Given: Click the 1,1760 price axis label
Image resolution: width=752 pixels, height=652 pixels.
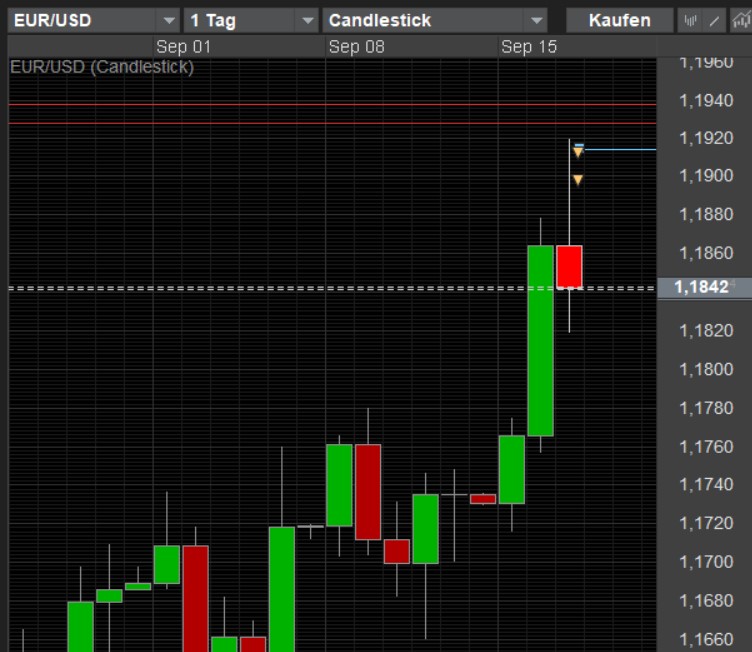Looking at the screenshot, I should [706, 447].
